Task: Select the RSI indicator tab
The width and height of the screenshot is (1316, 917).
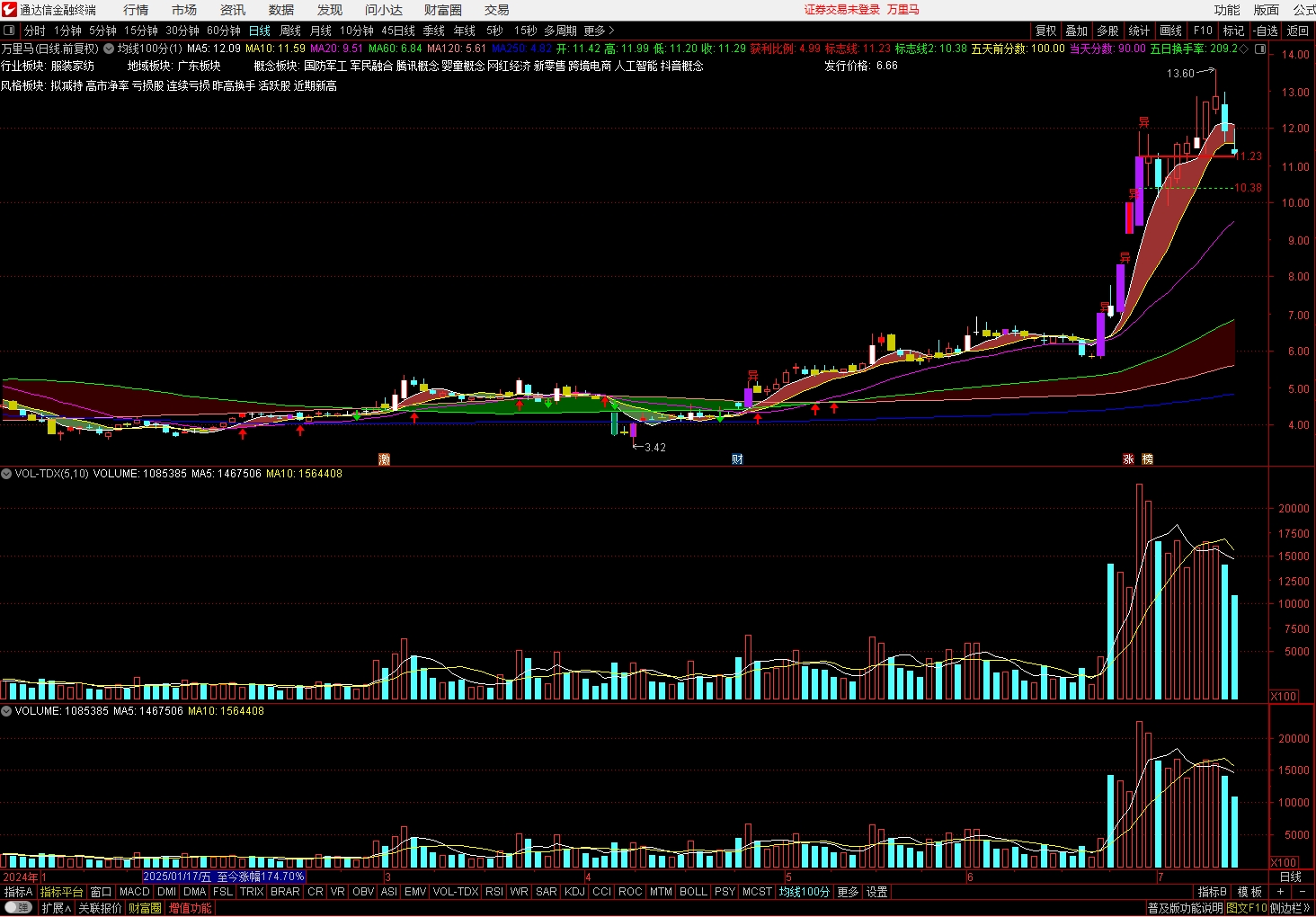Action: [x=494, y=892]
